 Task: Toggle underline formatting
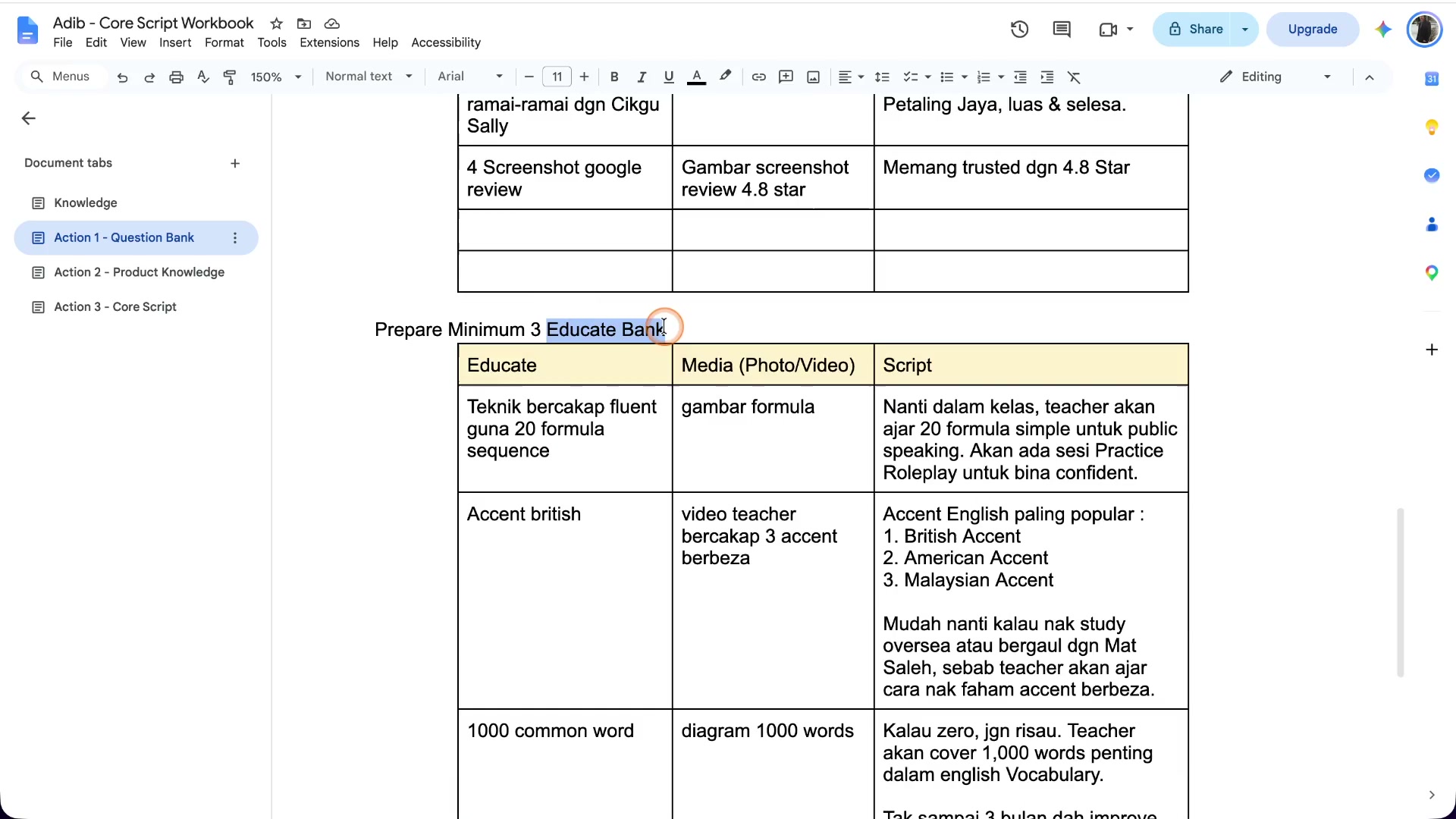668,77
